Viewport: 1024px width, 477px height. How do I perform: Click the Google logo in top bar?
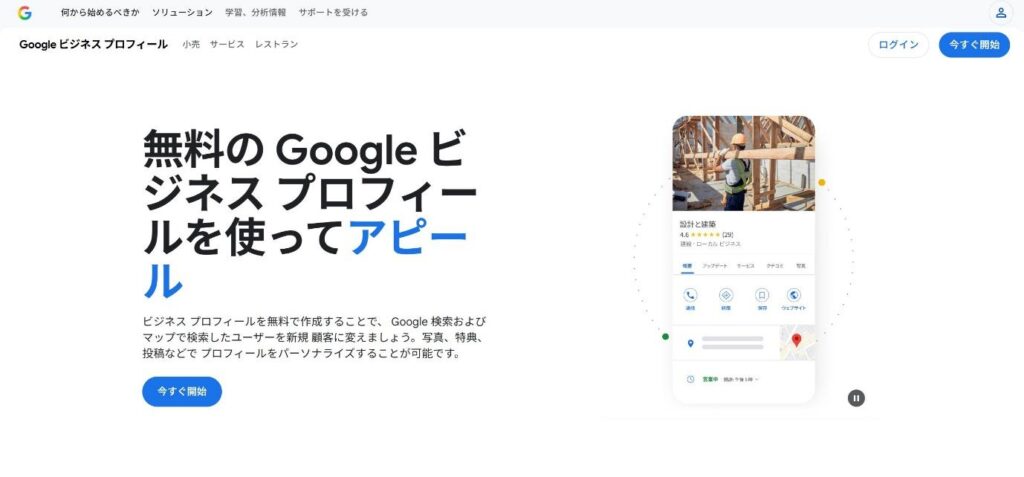click(x=25, y=13)
